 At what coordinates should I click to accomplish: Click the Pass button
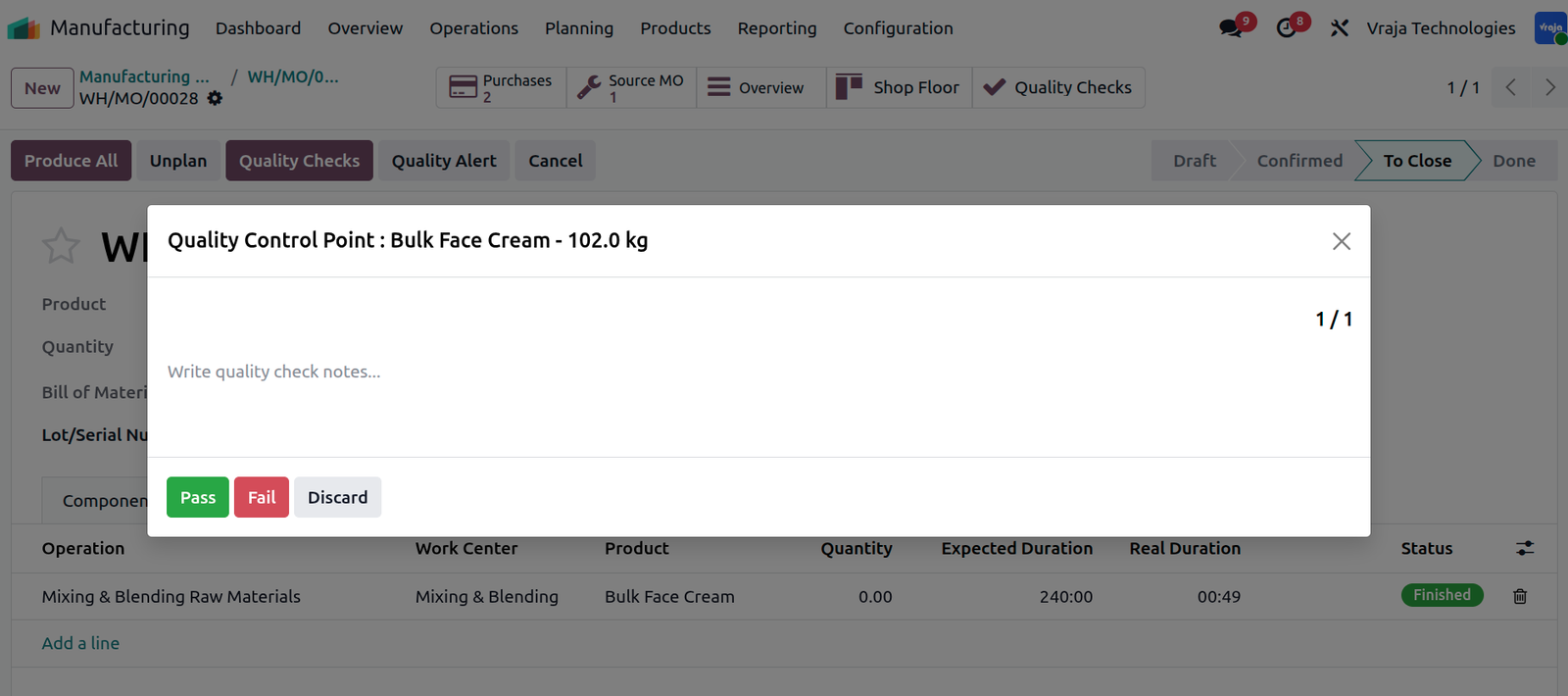pos(198,497)
